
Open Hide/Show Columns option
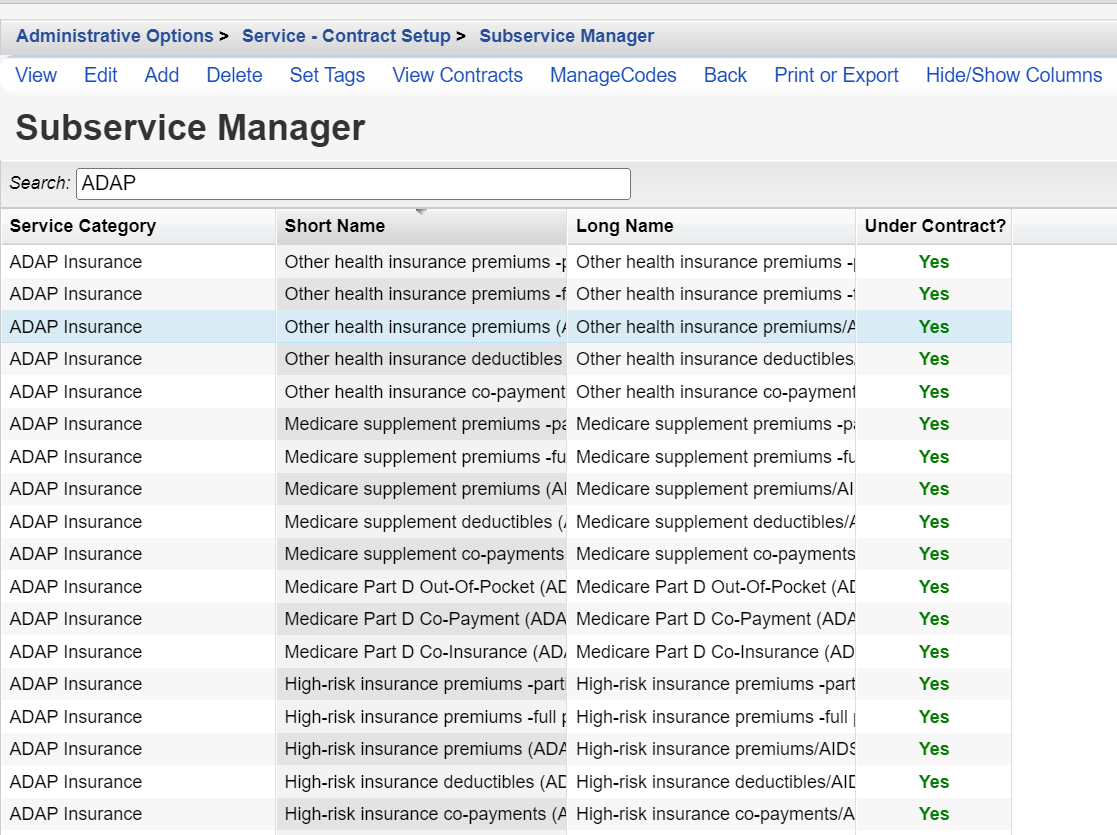pyautogui.click(x=1014, y=75)
